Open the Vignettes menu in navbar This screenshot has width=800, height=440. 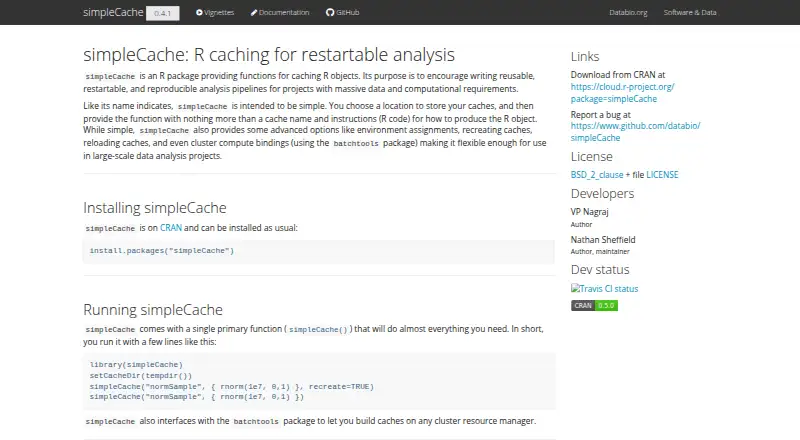215,12
